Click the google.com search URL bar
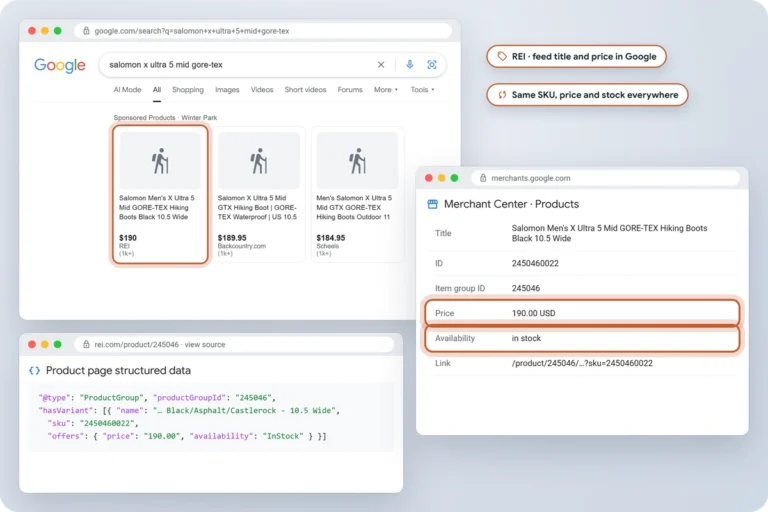Viewport: 768px width, 512px height. pyautogui.click(x=263, y=31)
